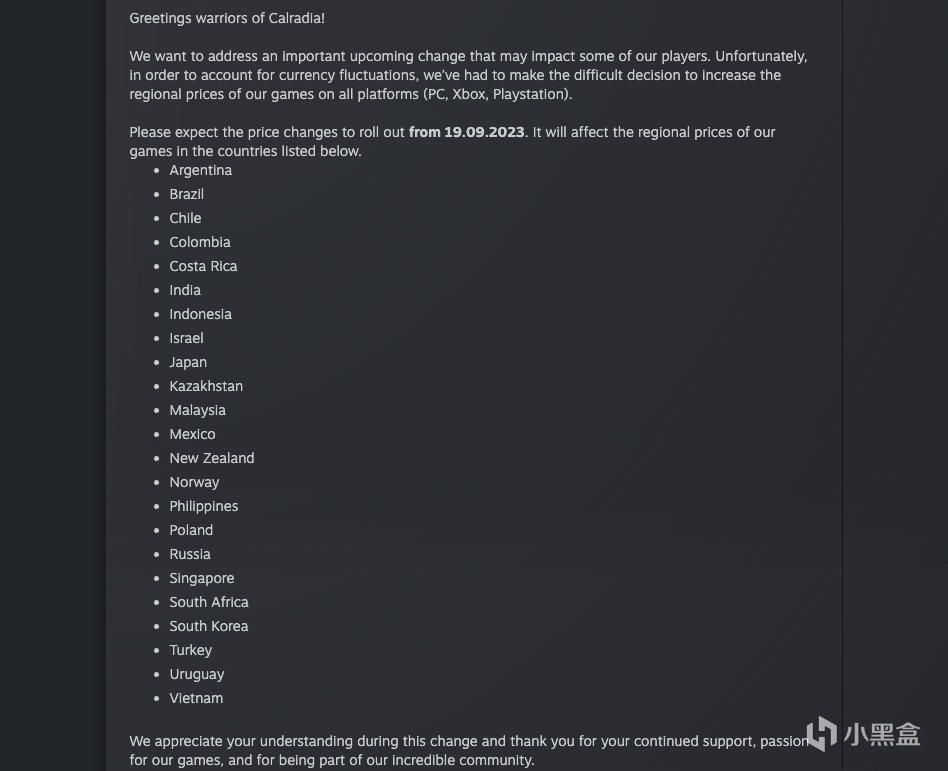Pick Japan from the list
Screen dimensions: 948x771
pos(188,362)
